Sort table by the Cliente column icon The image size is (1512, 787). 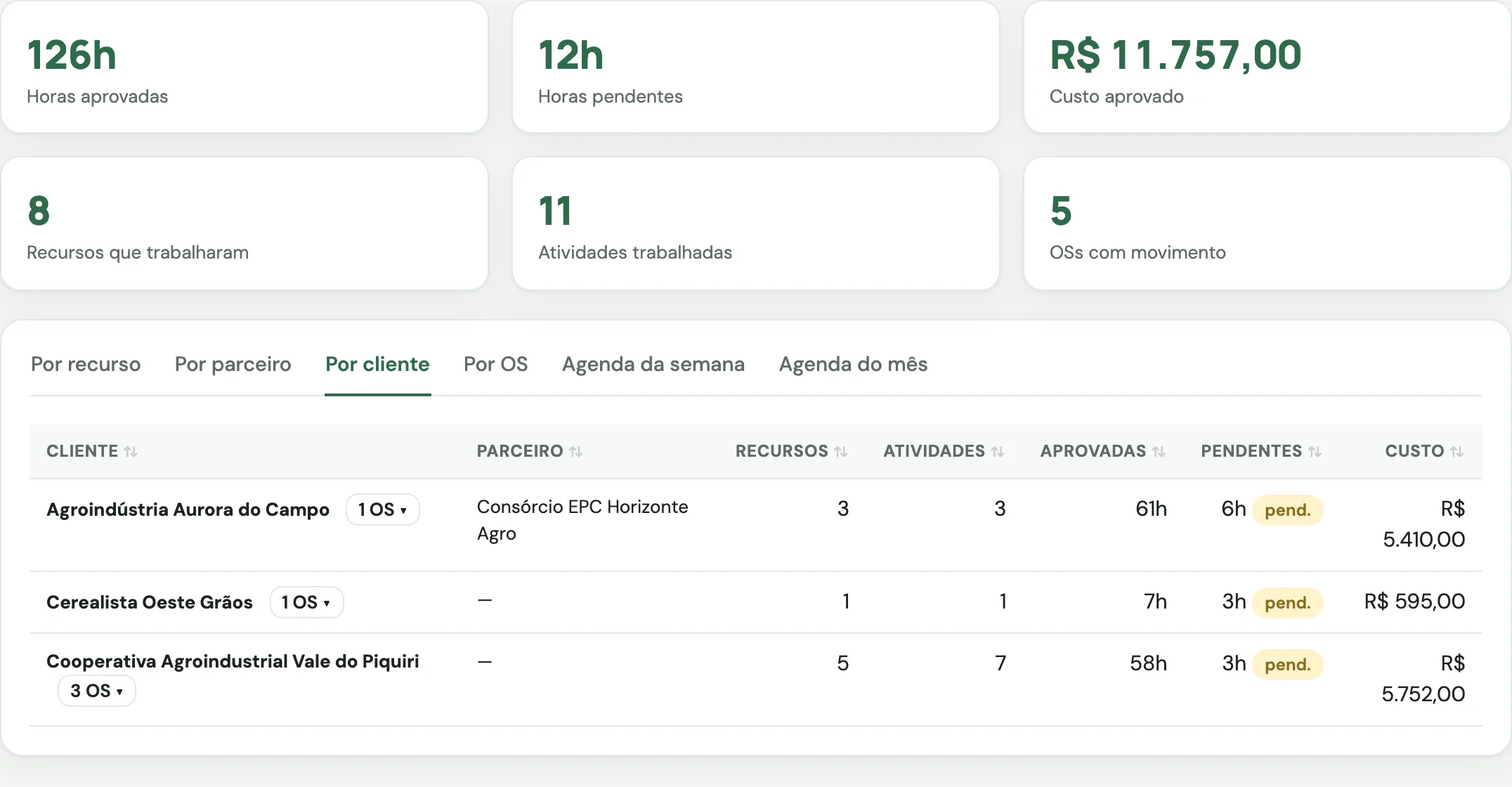pyautogui.click(x=131, y=452)
